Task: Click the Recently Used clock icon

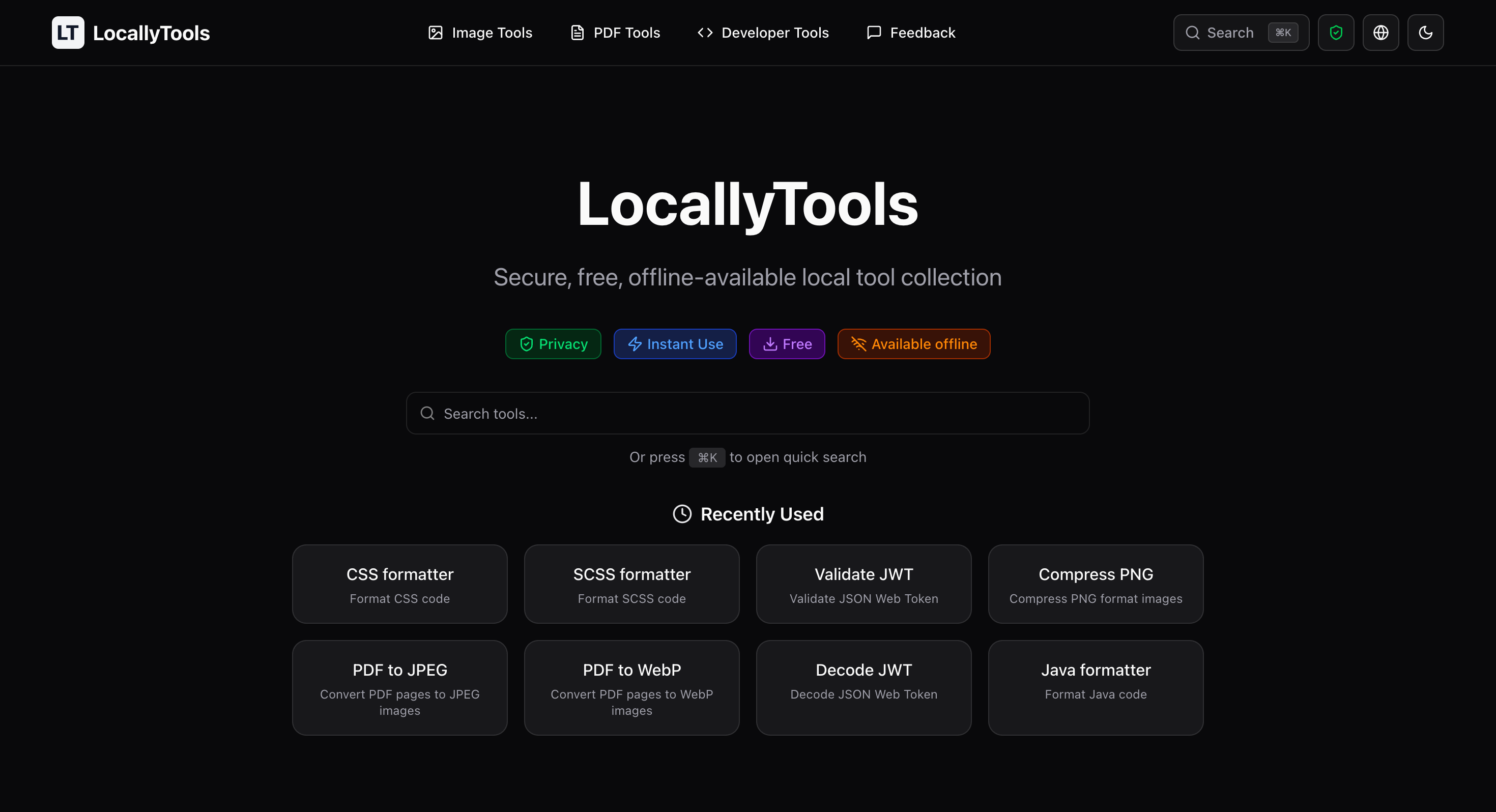Action: [x=682, y=514]
